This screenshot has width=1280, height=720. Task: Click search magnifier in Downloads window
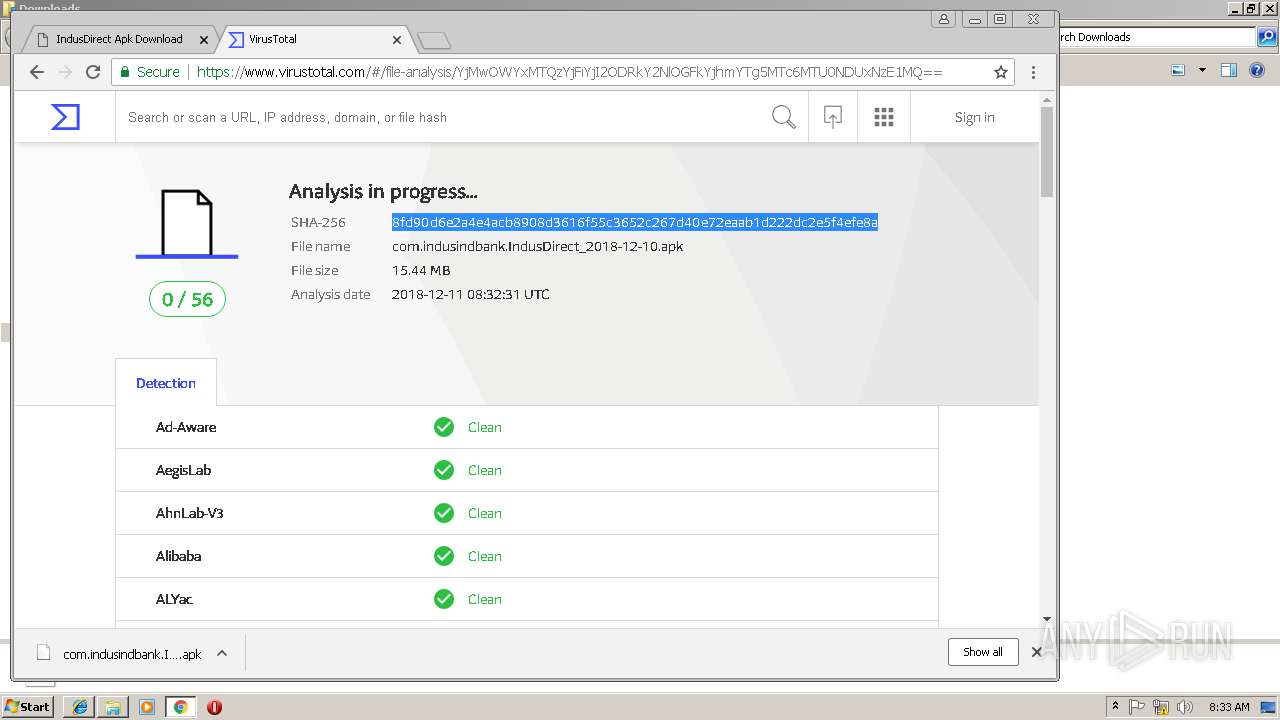[1266, 37]
